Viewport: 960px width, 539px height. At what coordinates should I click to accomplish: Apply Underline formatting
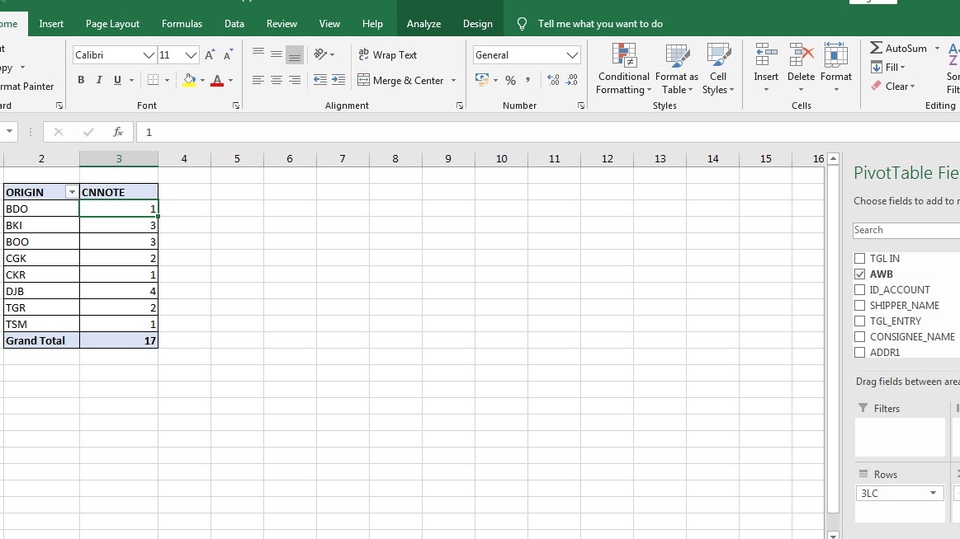coord(117,80)
